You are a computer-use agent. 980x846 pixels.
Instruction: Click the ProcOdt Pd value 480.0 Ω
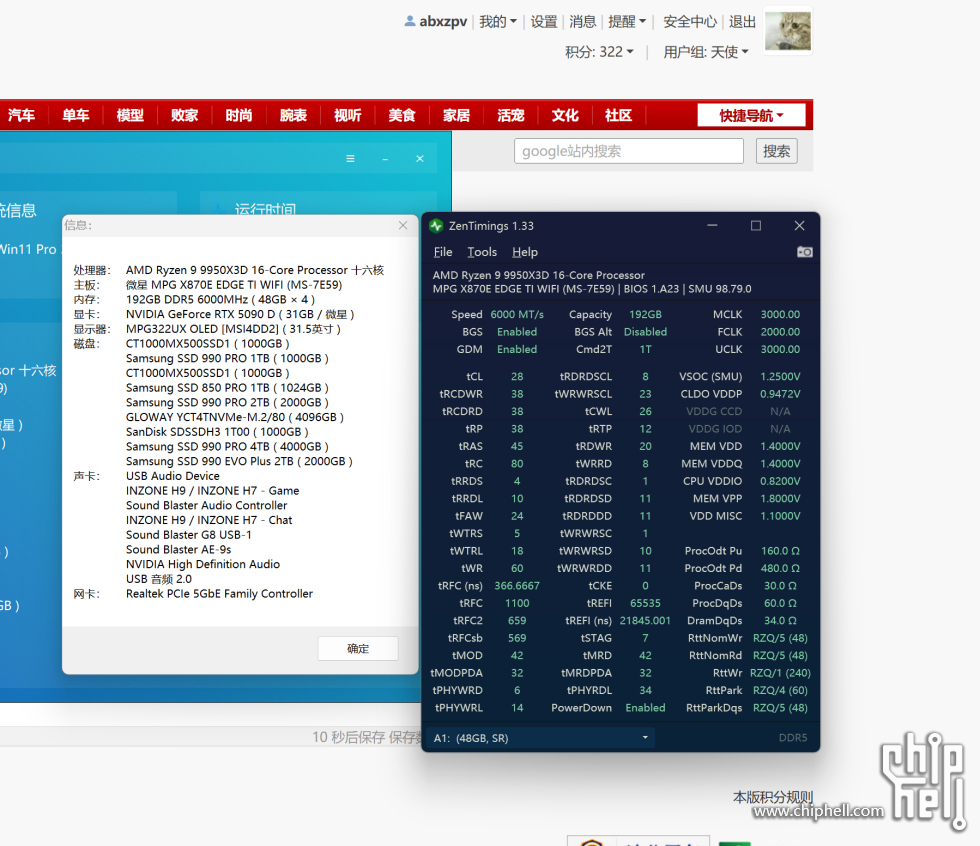tap(780, 568)
